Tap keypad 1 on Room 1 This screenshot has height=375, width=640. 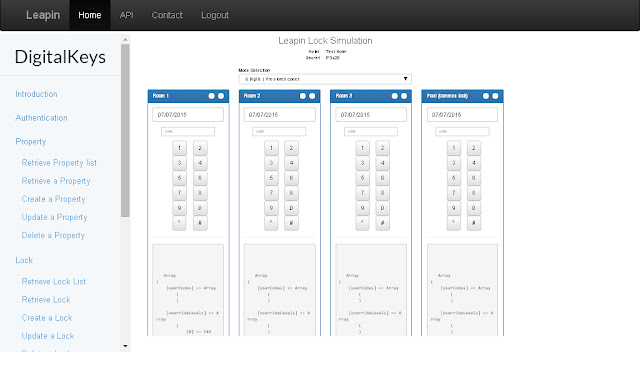pyautogui.click(x=179, y=148)
